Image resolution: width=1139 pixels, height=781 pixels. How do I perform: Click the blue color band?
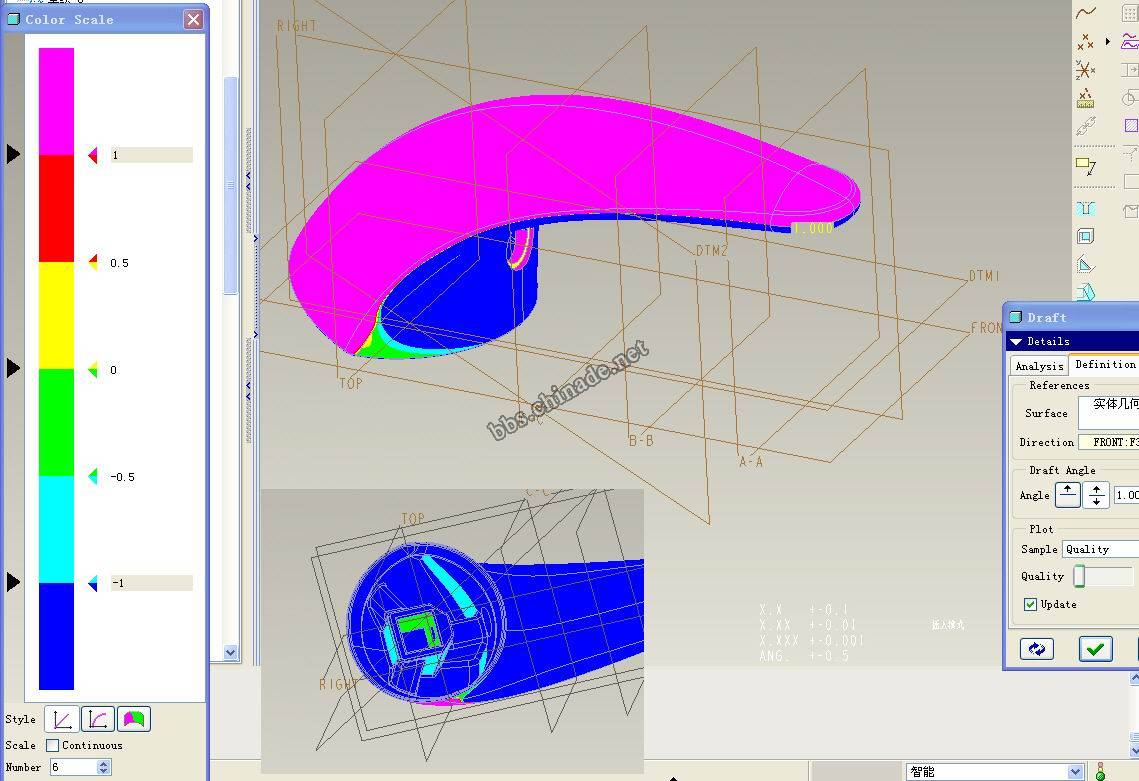point(56,636)
